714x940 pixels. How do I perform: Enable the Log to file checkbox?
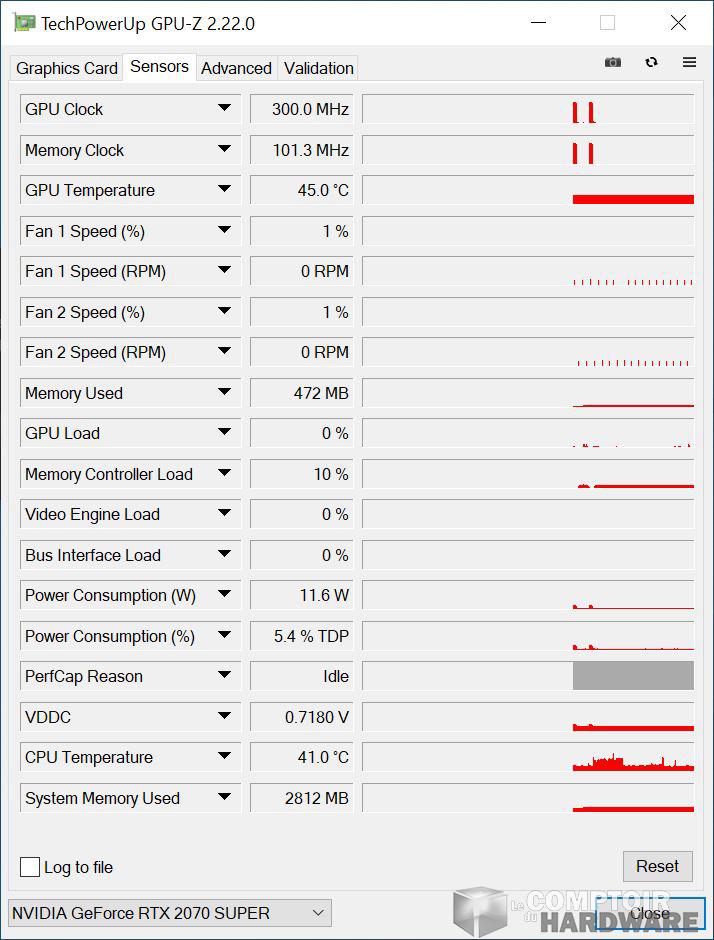click(30, 867)
